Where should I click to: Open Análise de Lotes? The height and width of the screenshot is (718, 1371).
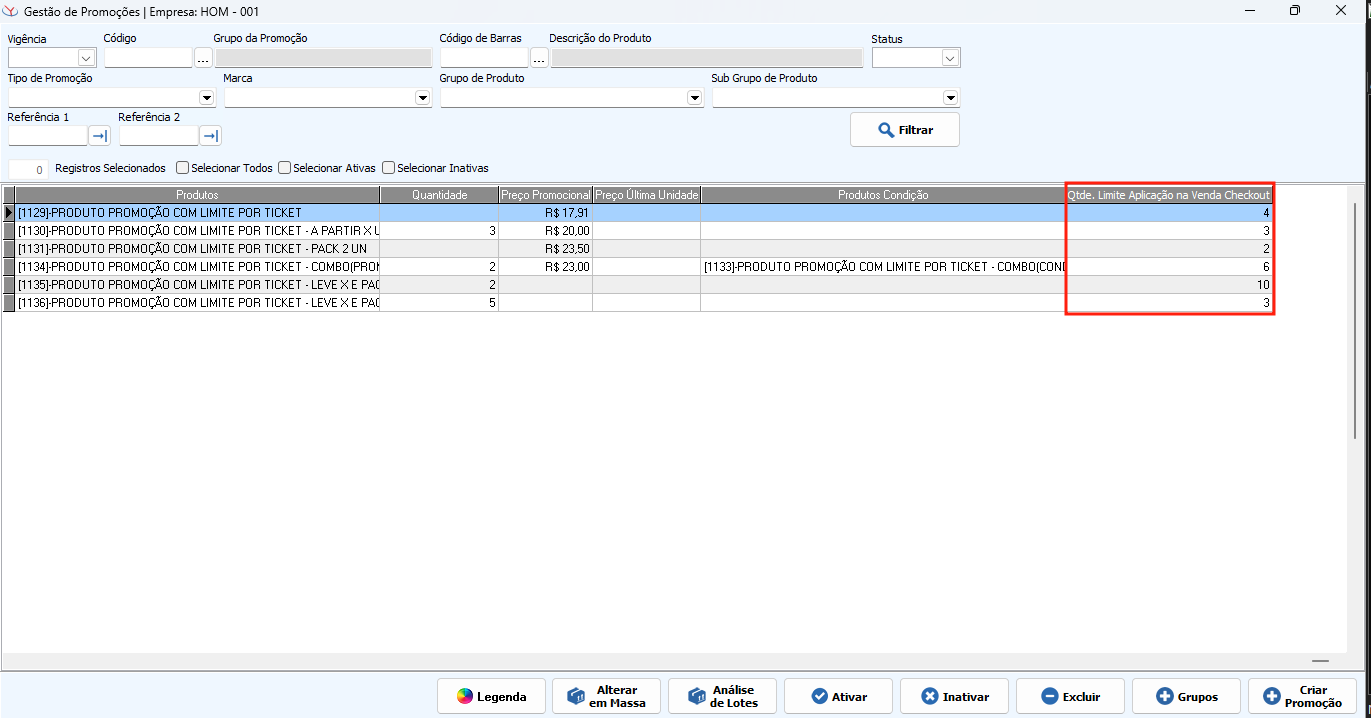(722, 696)
